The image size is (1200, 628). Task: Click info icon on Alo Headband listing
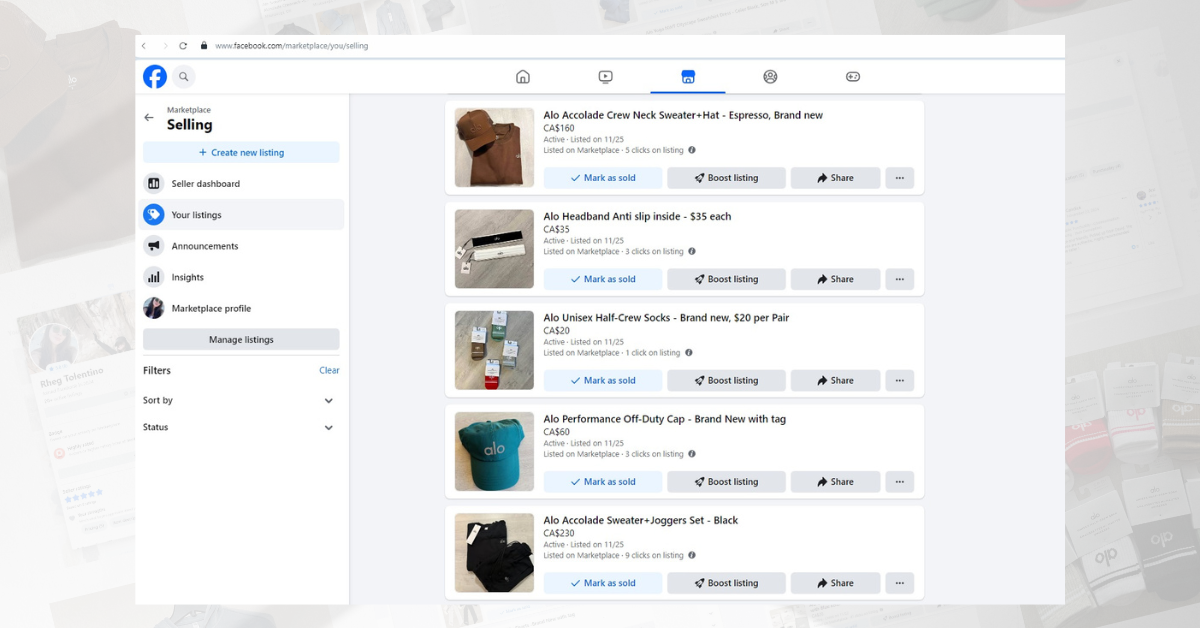[x=692, y=251]
